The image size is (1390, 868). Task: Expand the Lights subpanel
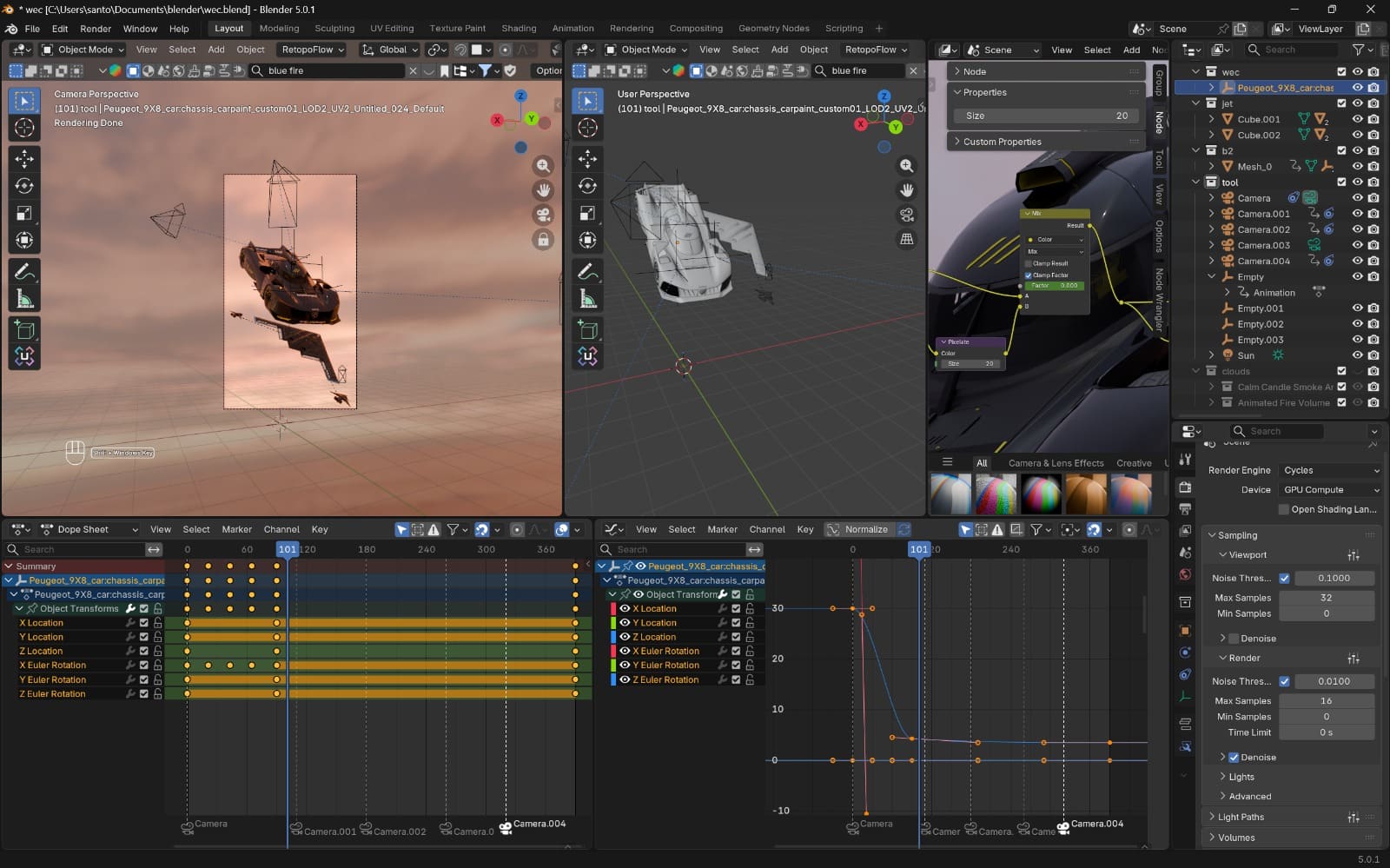coord(1241,778)
